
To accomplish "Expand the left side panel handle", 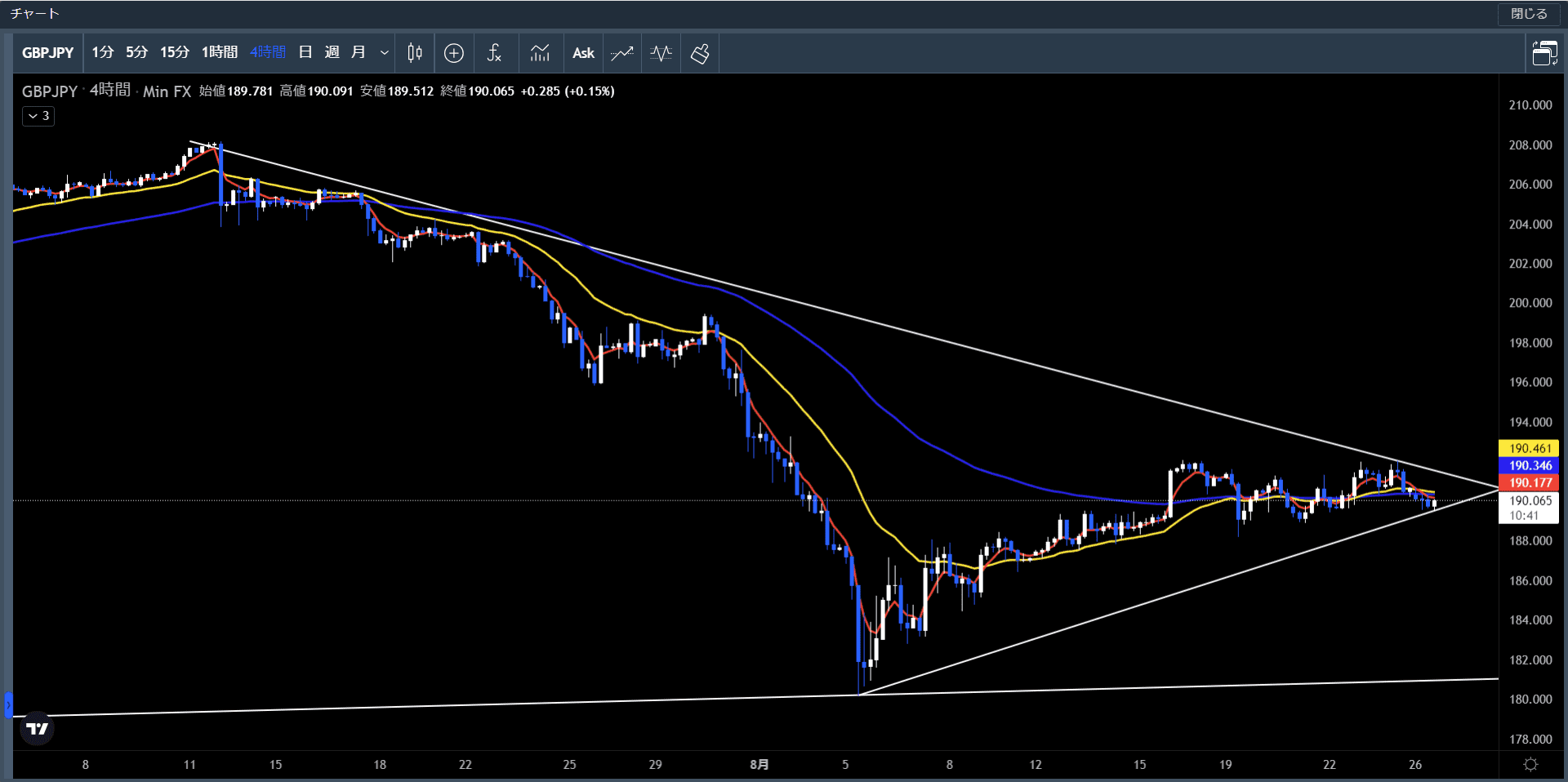I will 8,705.
